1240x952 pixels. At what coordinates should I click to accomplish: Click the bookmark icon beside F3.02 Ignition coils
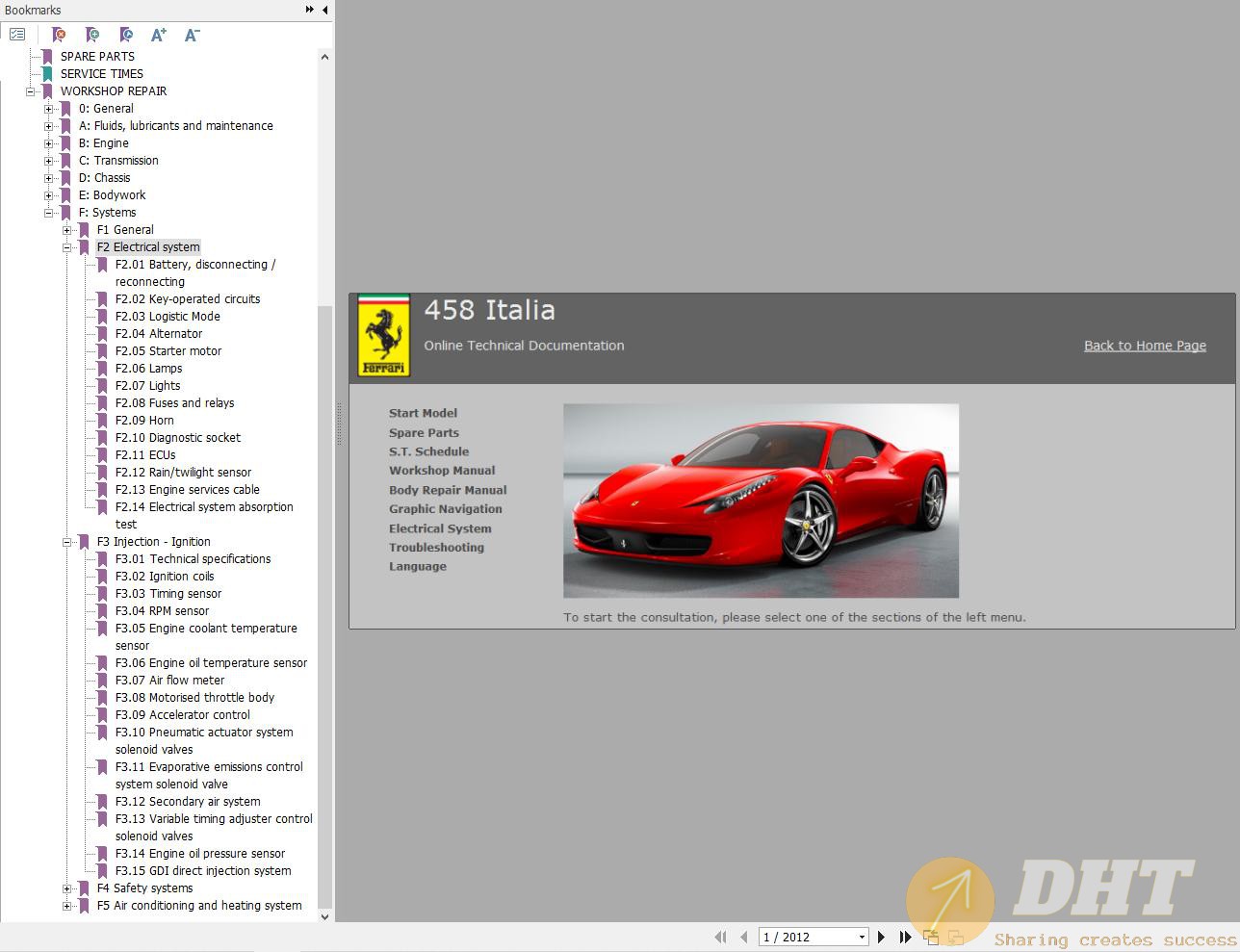click(x=102, y=577)
